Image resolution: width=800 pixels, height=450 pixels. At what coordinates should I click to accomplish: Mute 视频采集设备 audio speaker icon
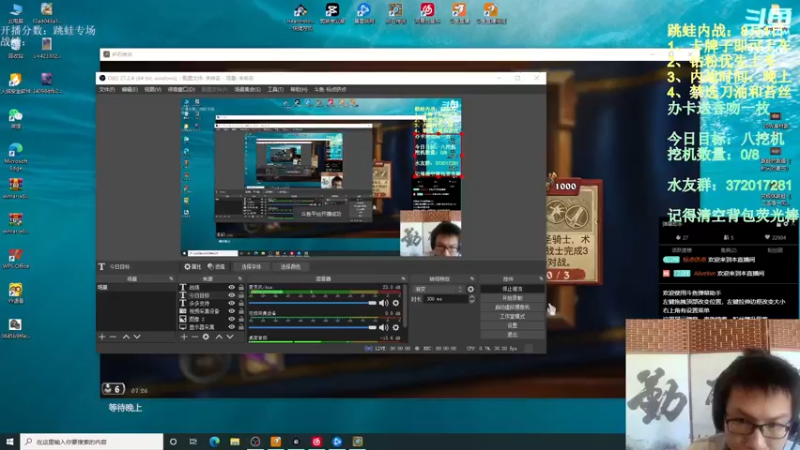click(384, 327)
